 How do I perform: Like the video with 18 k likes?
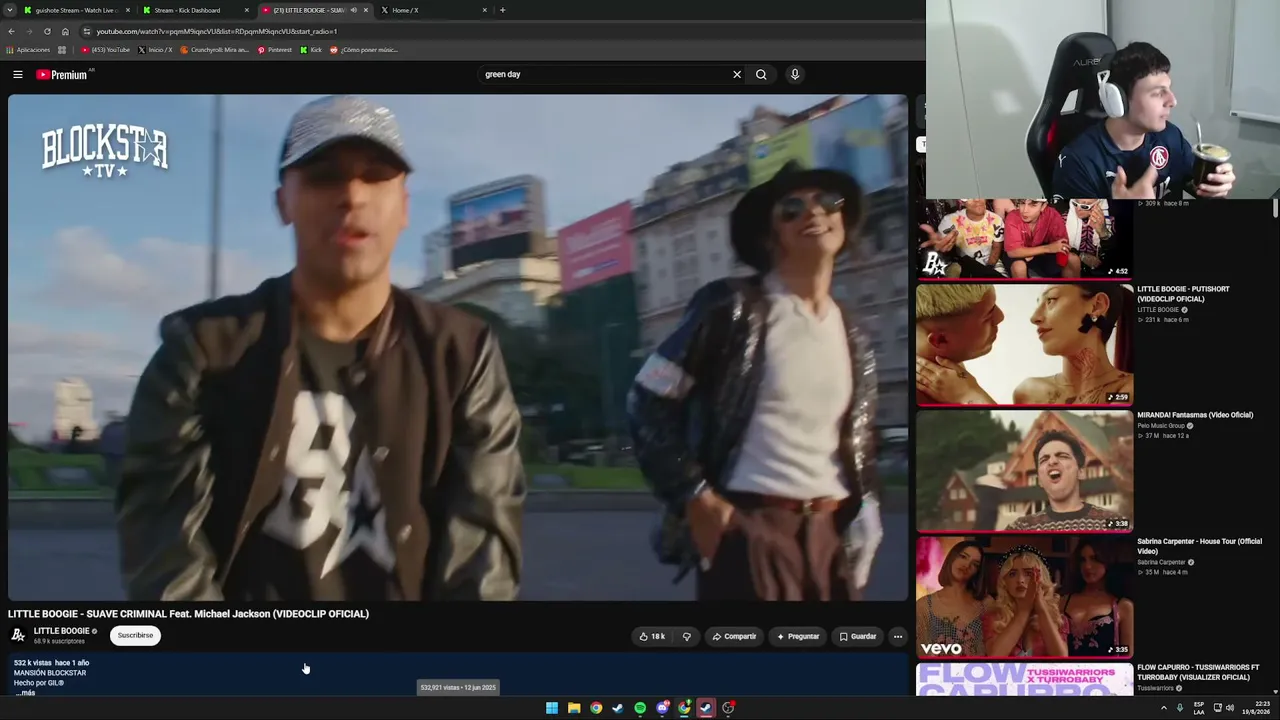652,636
